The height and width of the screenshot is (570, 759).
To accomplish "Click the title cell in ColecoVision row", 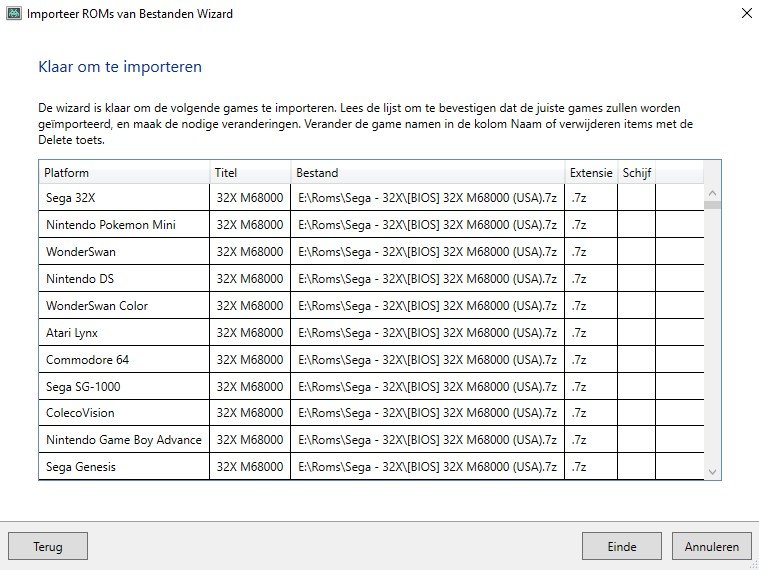I will pos(250,413).
